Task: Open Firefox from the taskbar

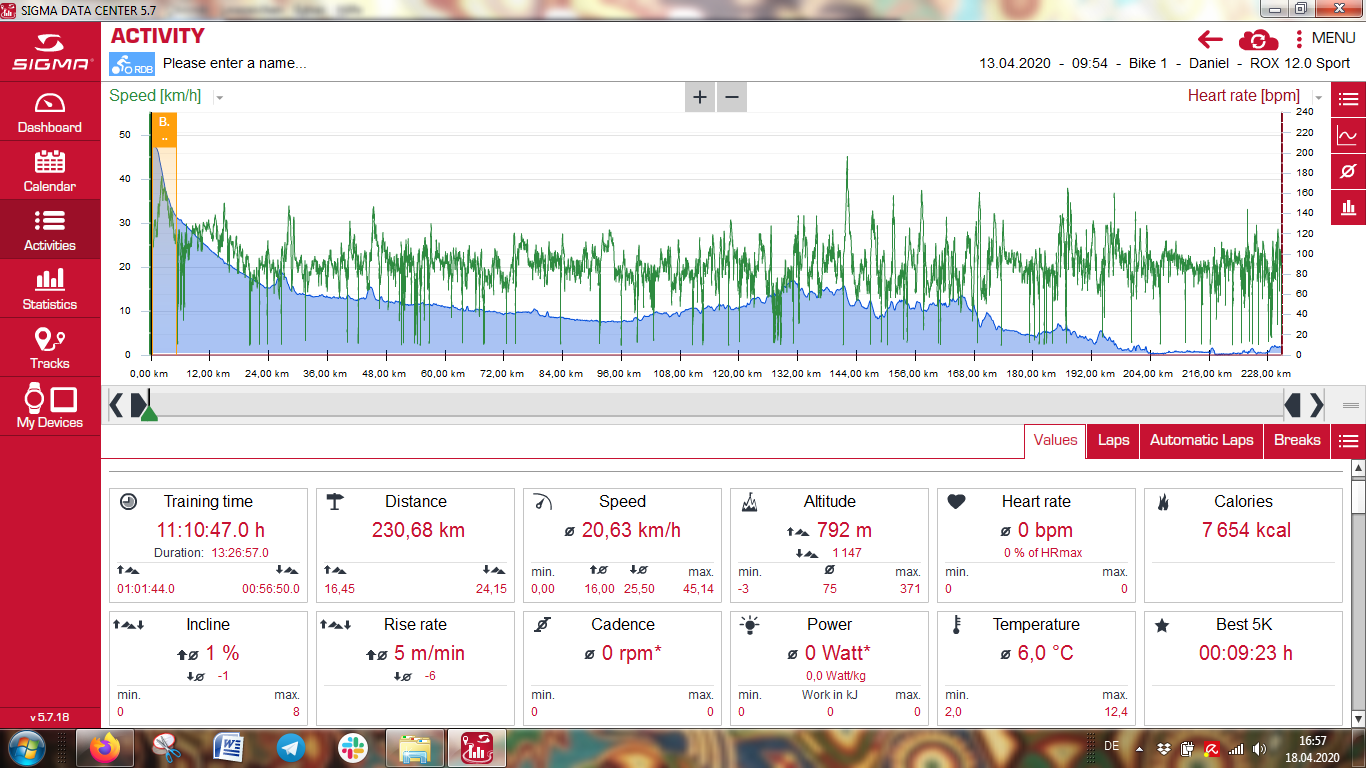Action: click(103, 748)
